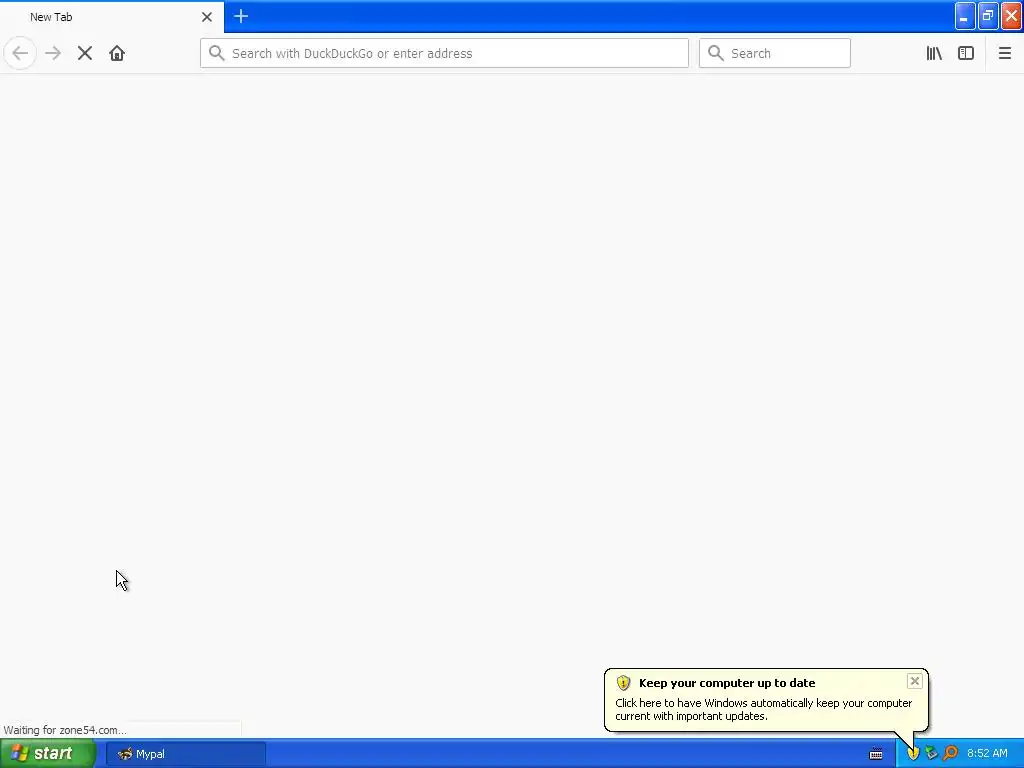
Task: Open the Windows start menu
Action: coord(48,754)
